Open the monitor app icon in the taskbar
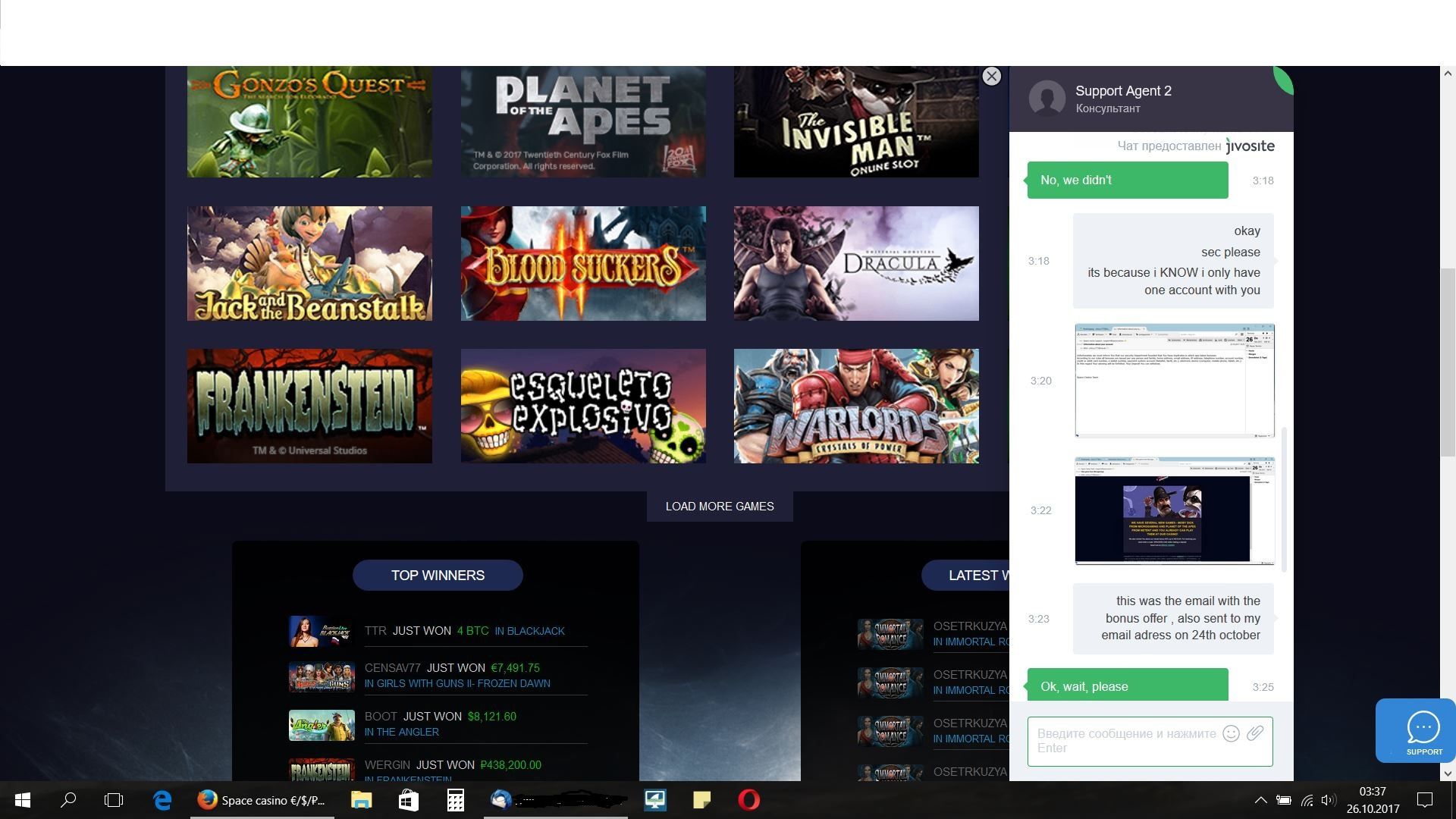 [x=655, y=800]
